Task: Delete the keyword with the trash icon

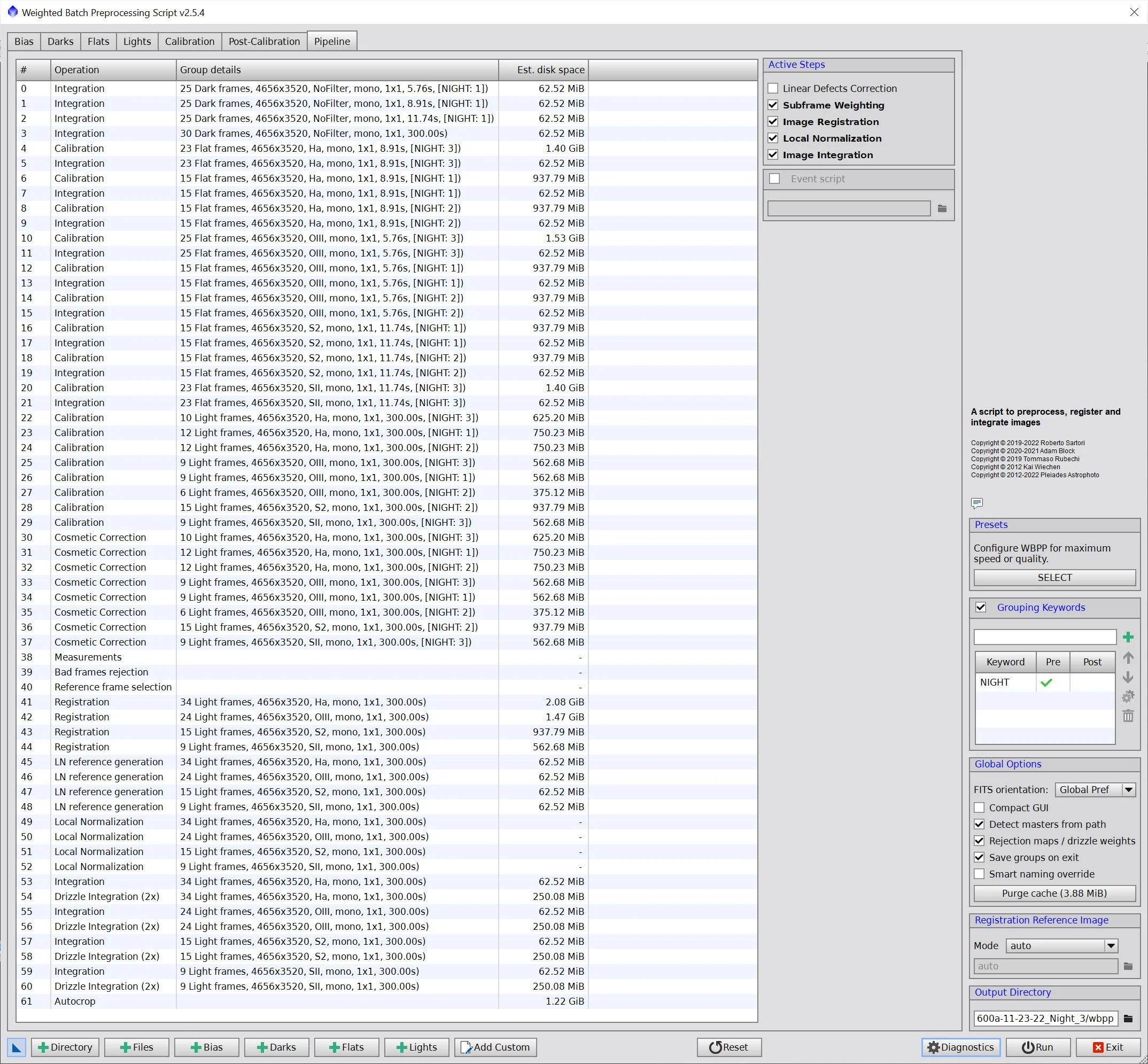Action: [1128, 716]
